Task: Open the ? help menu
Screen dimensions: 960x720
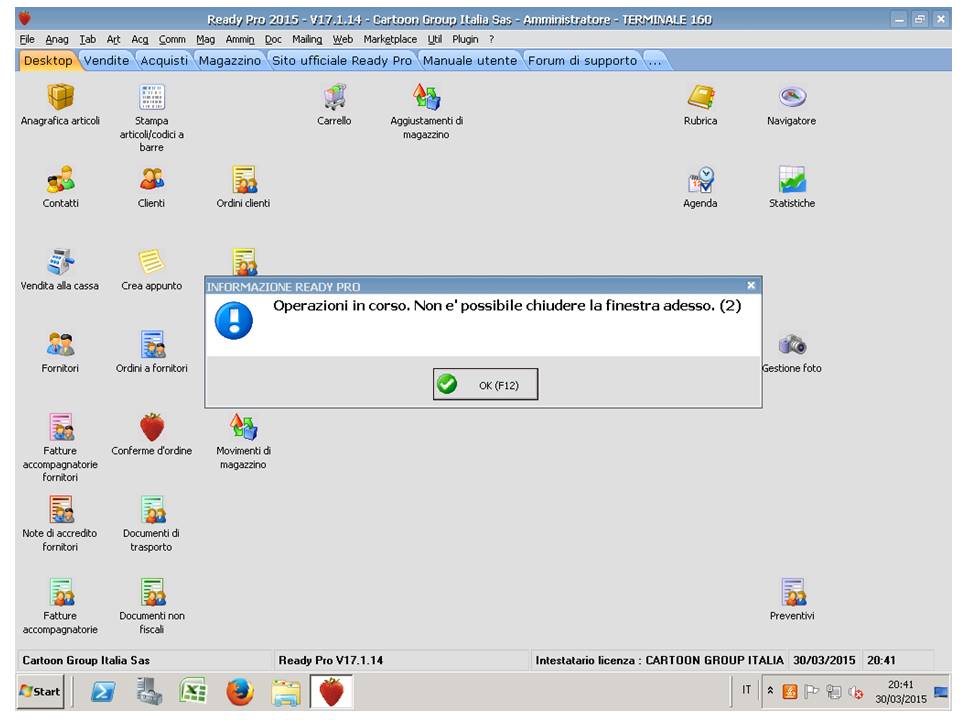Action: 492,39
